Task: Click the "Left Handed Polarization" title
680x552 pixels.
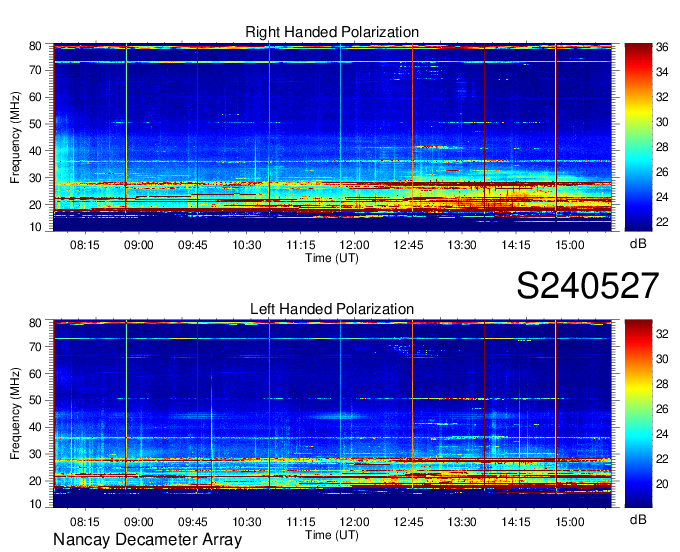Action: coord(332,309)
